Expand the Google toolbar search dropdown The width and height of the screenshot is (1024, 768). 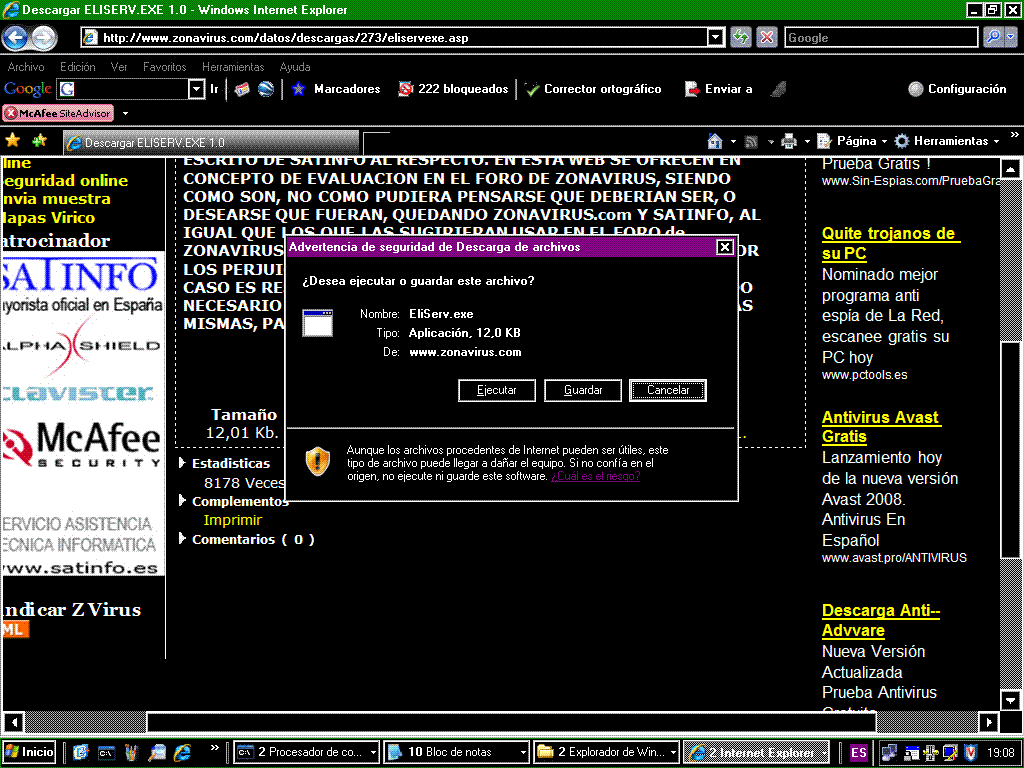[196, 89]
